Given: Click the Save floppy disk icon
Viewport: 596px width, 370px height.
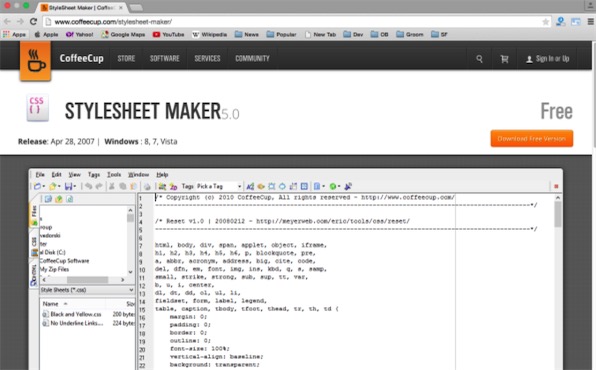Looking at the screenshot, I should [68, 186].
